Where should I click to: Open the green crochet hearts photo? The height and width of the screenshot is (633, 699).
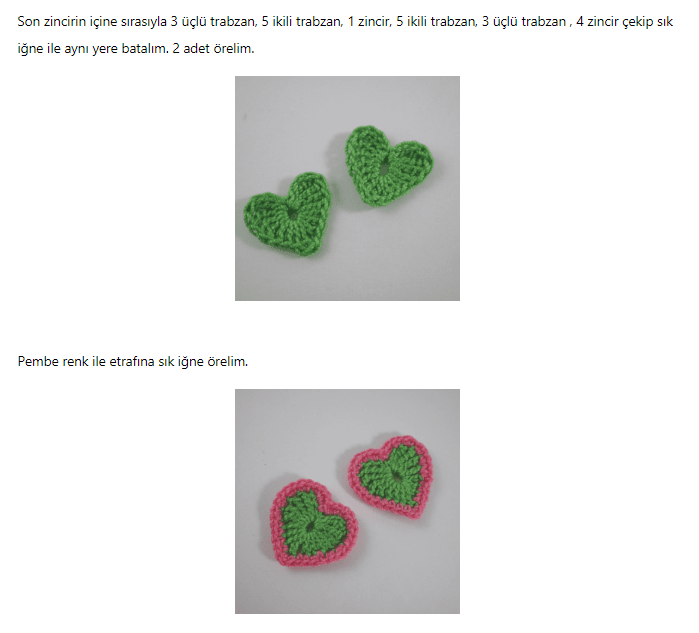coord(347,188)
